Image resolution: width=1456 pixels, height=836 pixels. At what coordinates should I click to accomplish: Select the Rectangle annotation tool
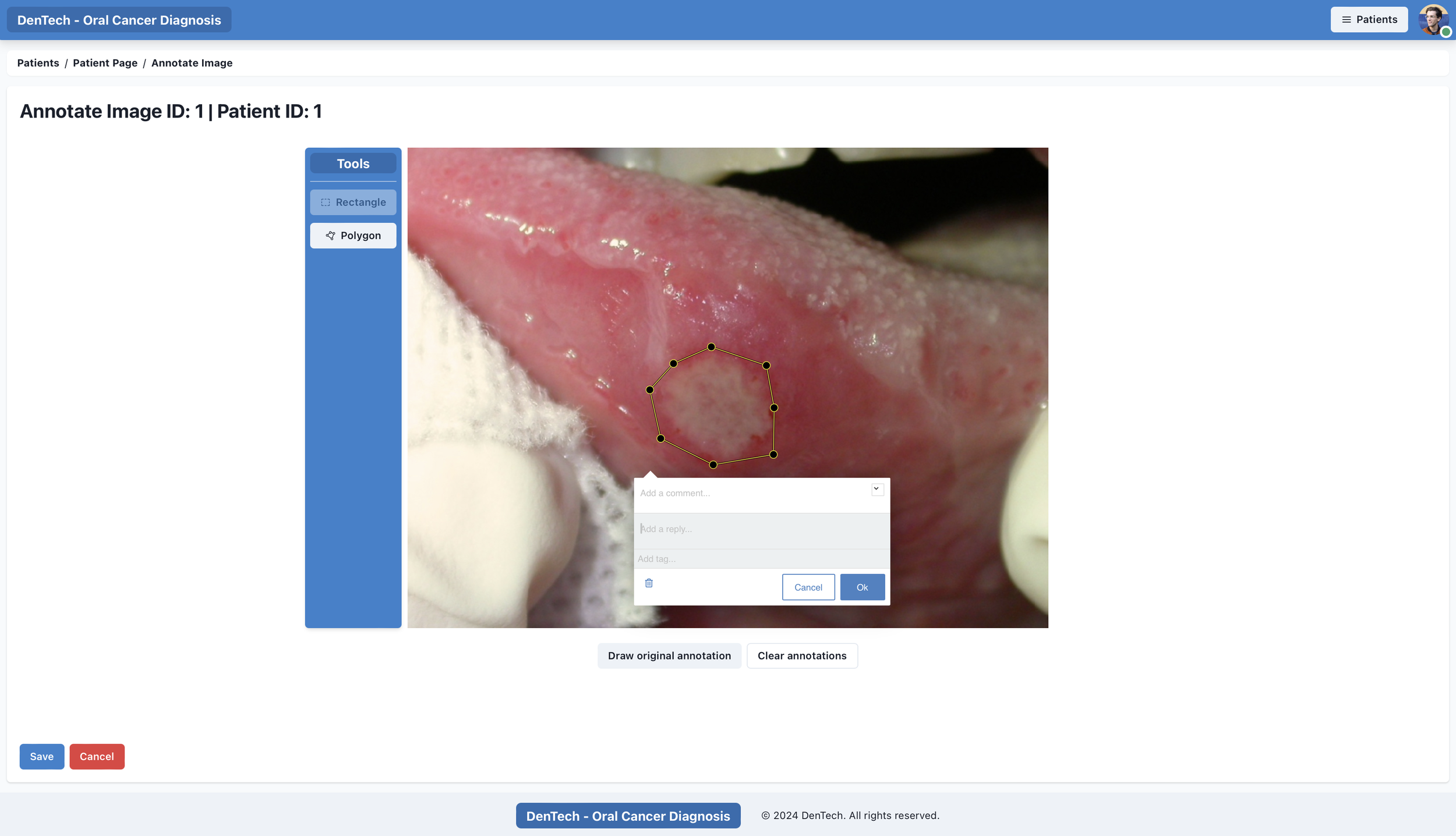coord(353,202)
